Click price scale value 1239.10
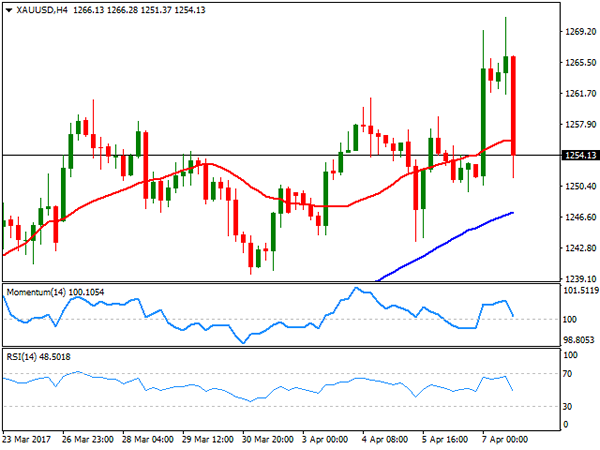The image size is (600, 450). [580, 279]
